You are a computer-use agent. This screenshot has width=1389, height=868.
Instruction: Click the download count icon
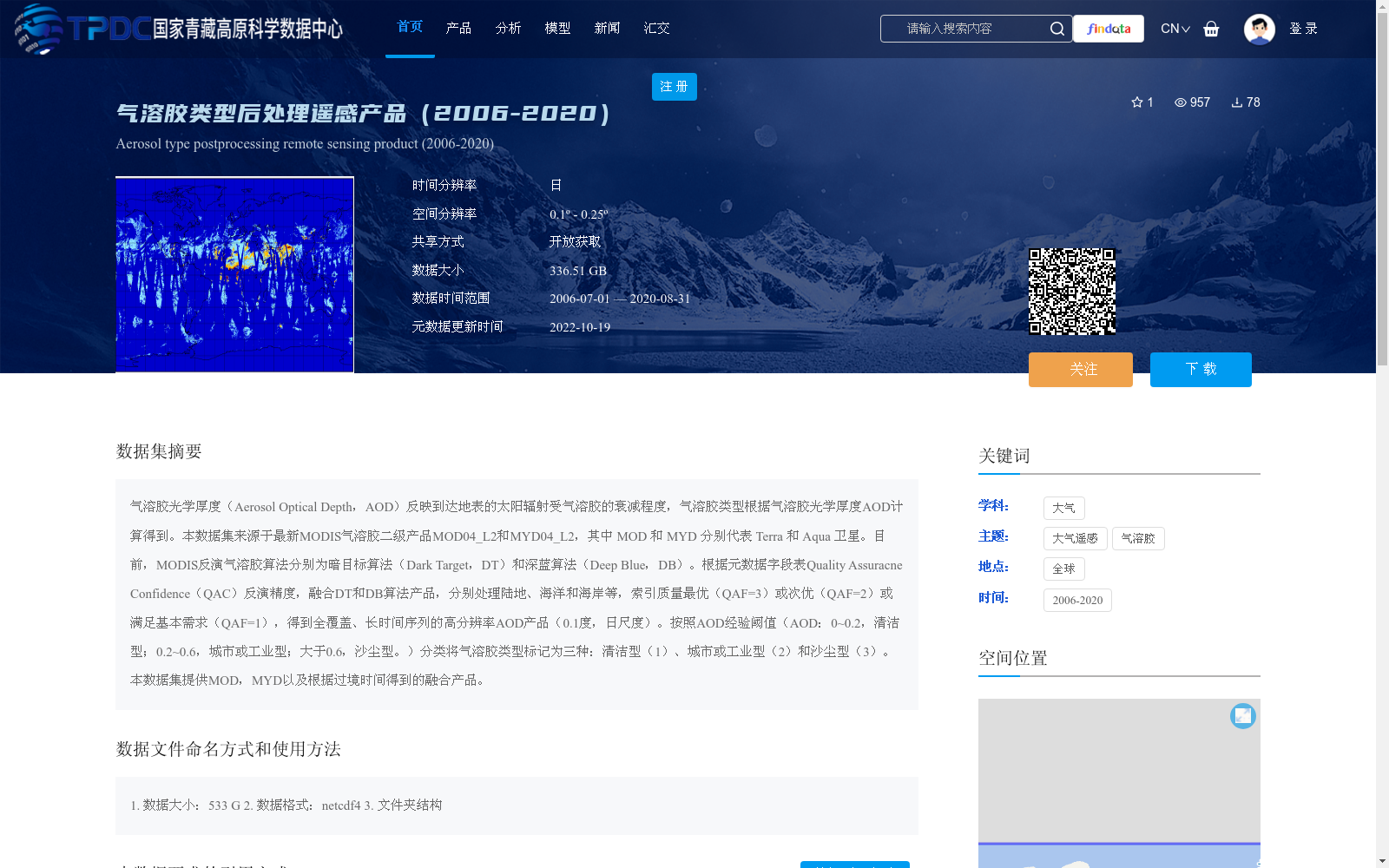pyautogui.click(x=1237, y=102)
